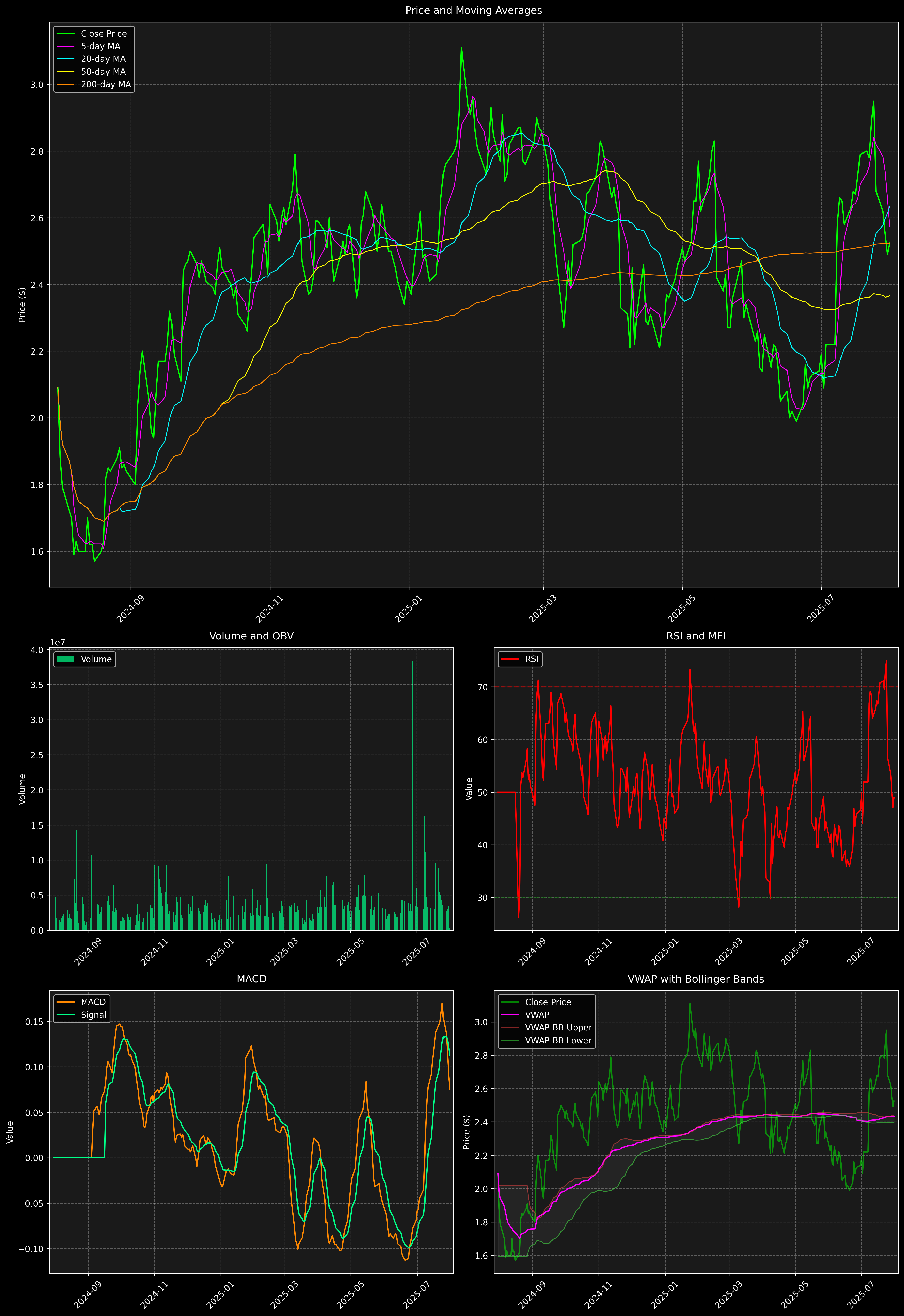Click the 'RSI and MFI' chart title

[x=695, y=636]
